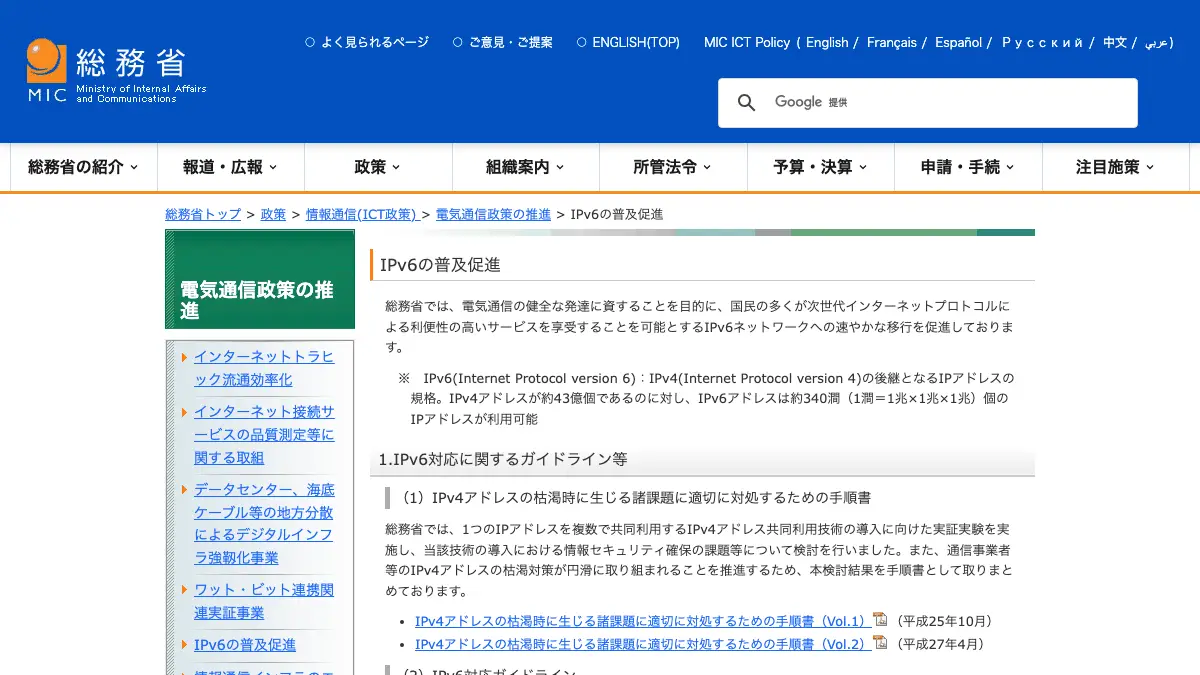Expand 報道・広報 menu
1200x675 pixels.
231,167
